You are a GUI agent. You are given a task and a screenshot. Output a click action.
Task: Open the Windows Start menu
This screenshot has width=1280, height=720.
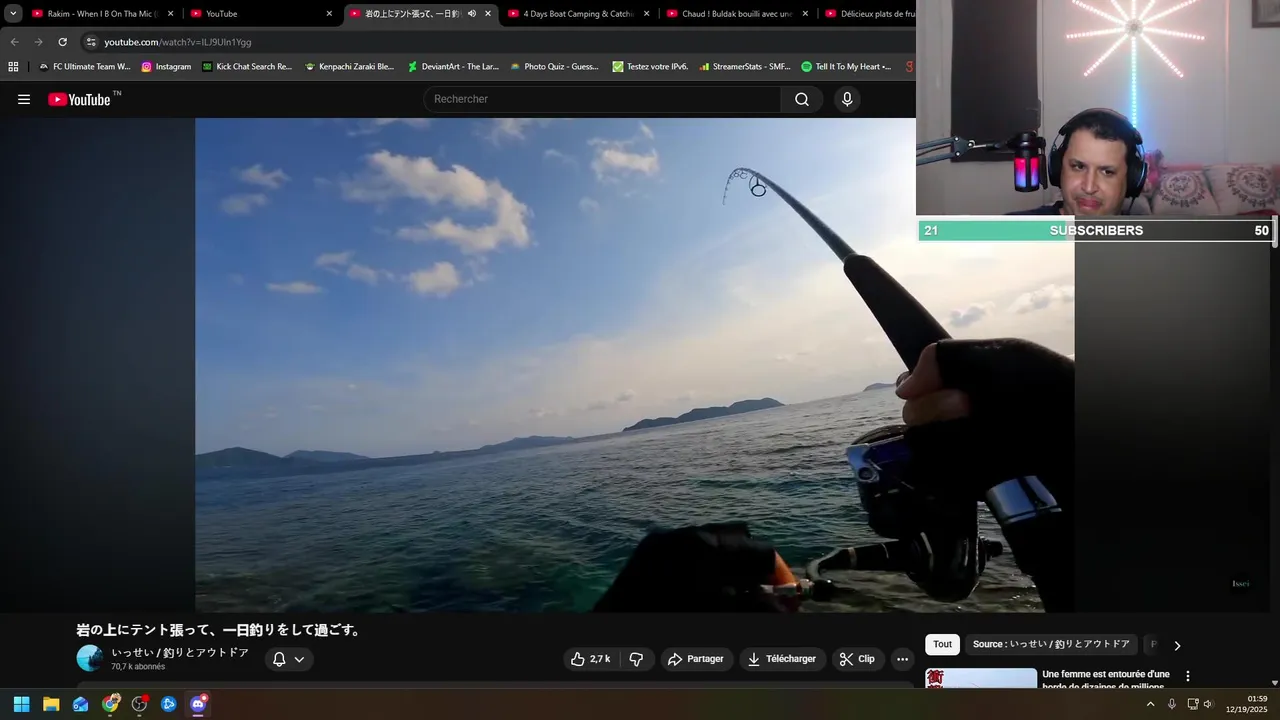tap(22, 704)
